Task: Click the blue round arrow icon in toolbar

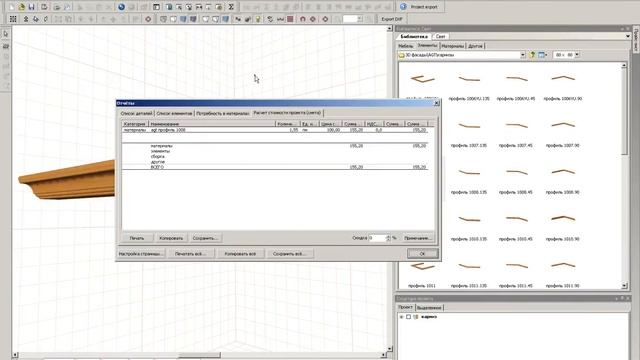Action: [121, 7]
